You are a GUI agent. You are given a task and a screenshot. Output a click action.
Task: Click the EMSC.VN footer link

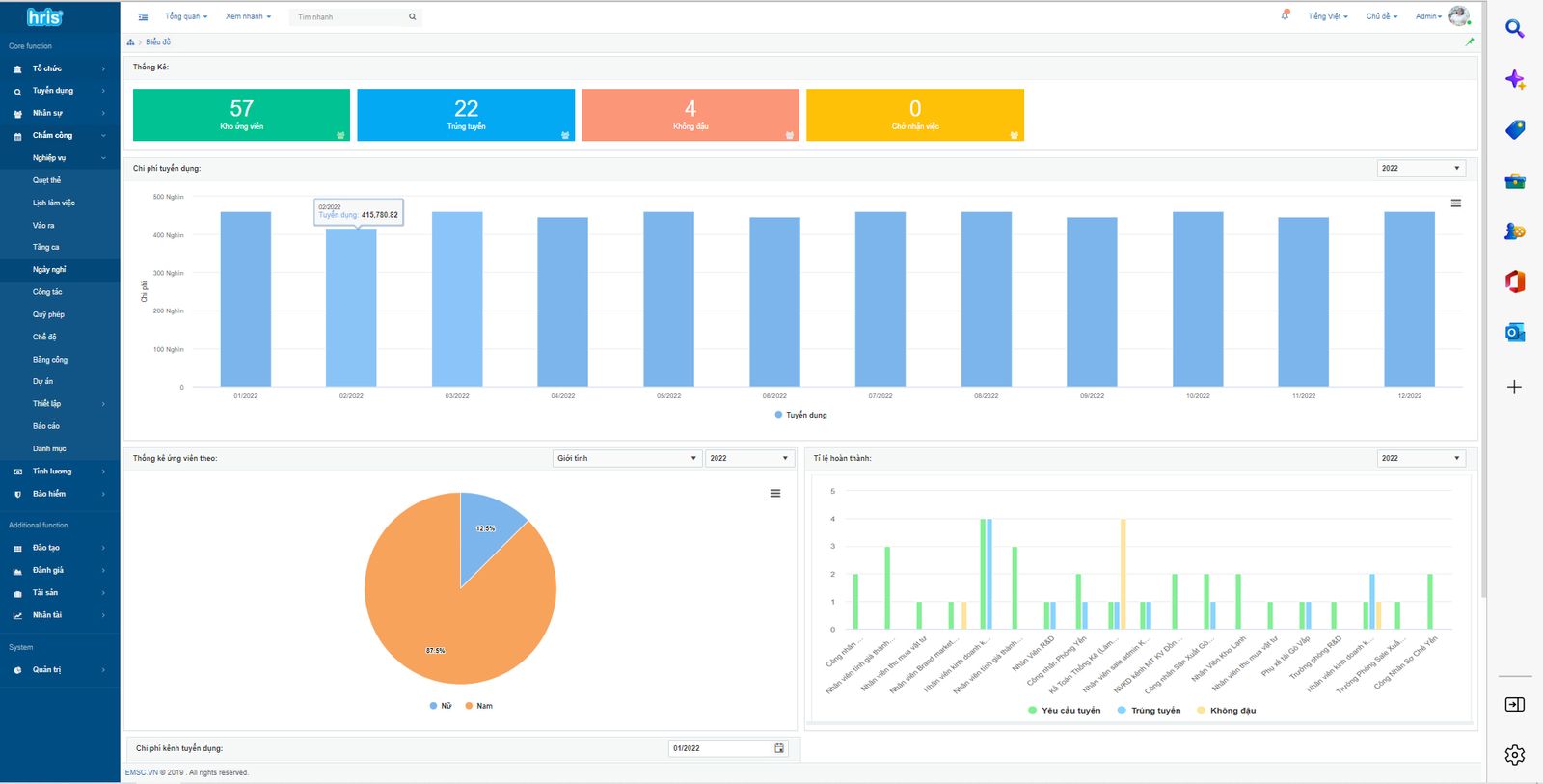(x=141, y=772)
